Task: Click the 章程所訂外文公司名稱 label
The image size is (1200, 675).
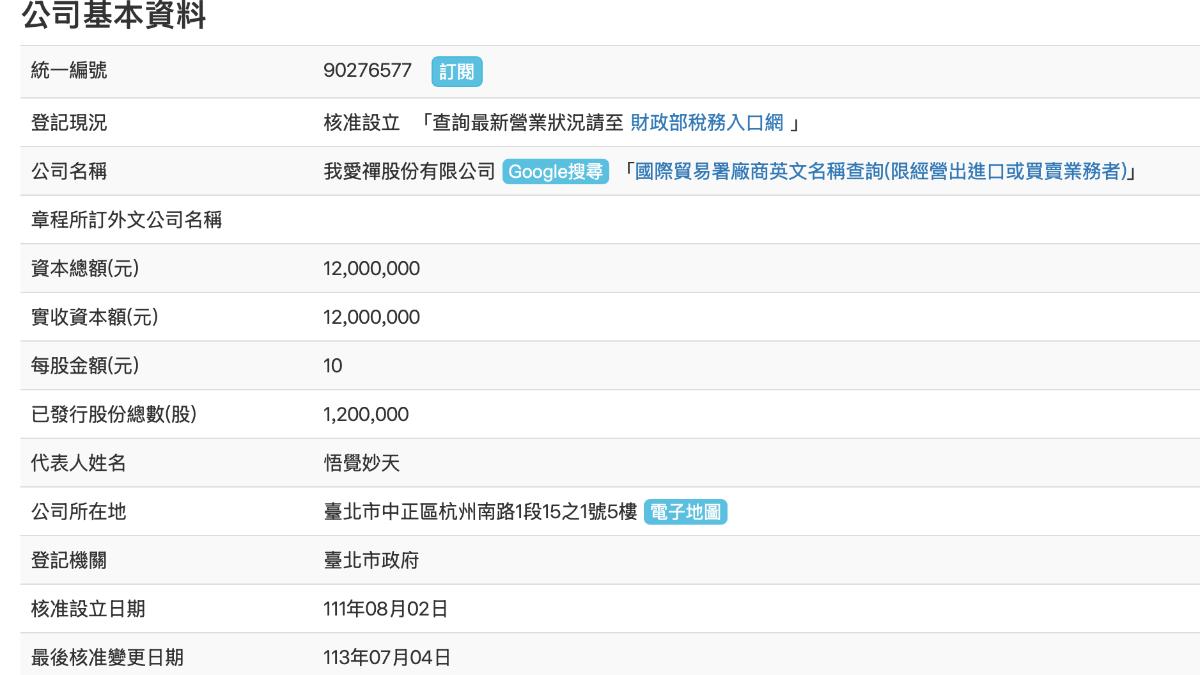Action: pos(126,220)
